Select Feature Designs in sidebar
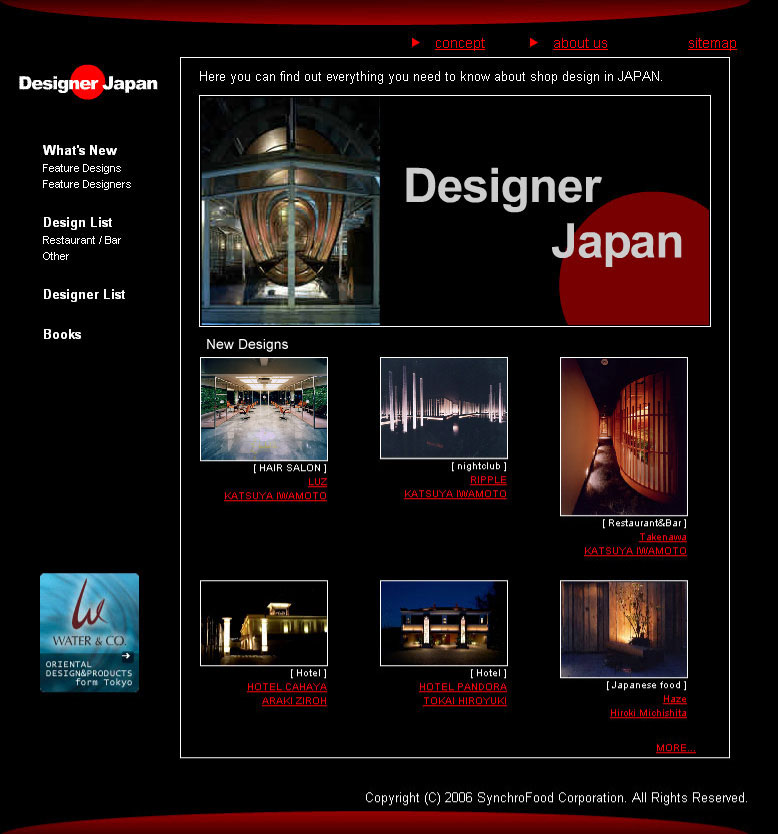Image resolution: width=778 pixels, height=834 pixels. point(82,168)
